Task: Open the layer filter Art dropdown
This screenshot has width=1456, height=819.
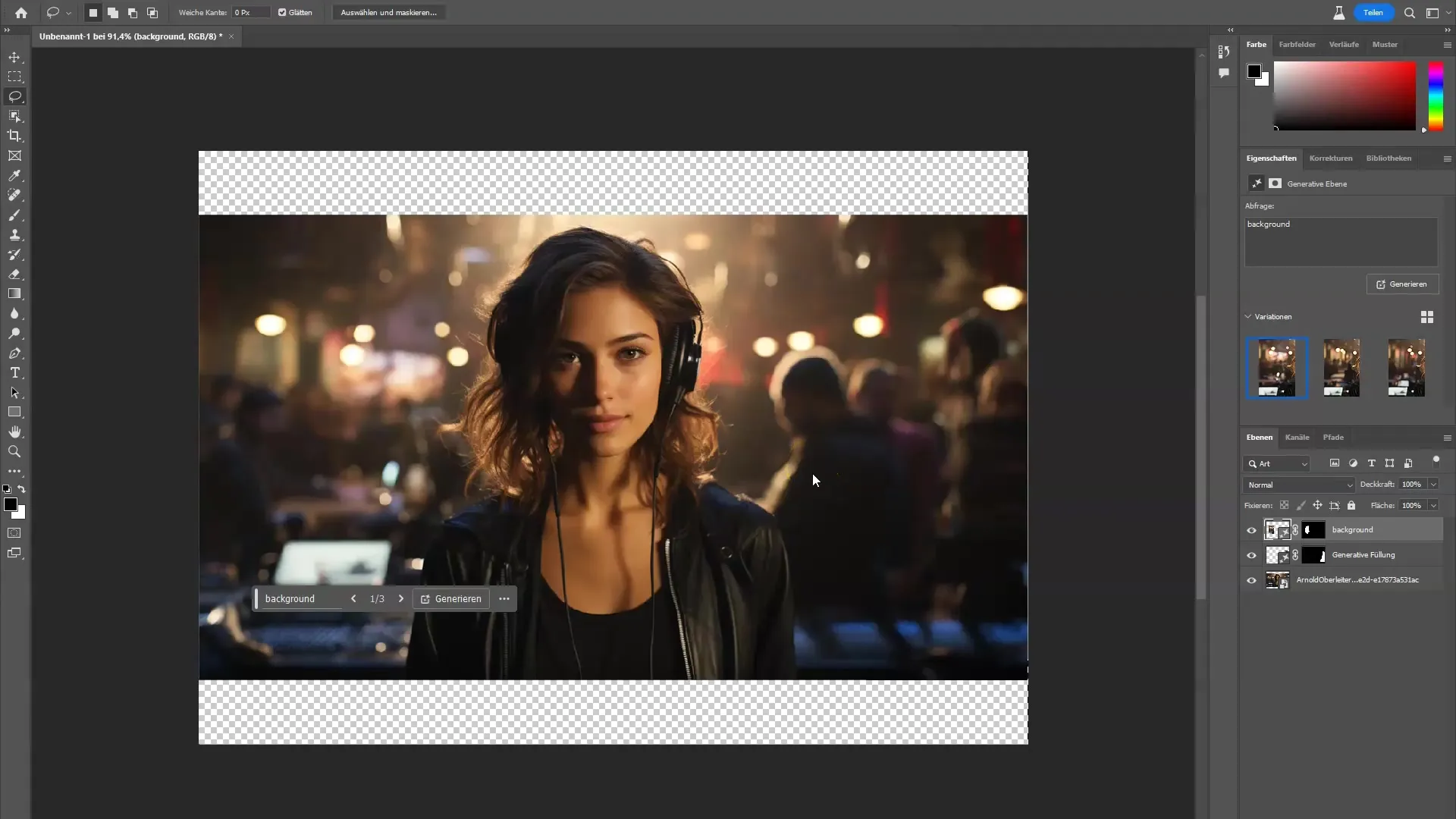Action: tap(1277, 463)
